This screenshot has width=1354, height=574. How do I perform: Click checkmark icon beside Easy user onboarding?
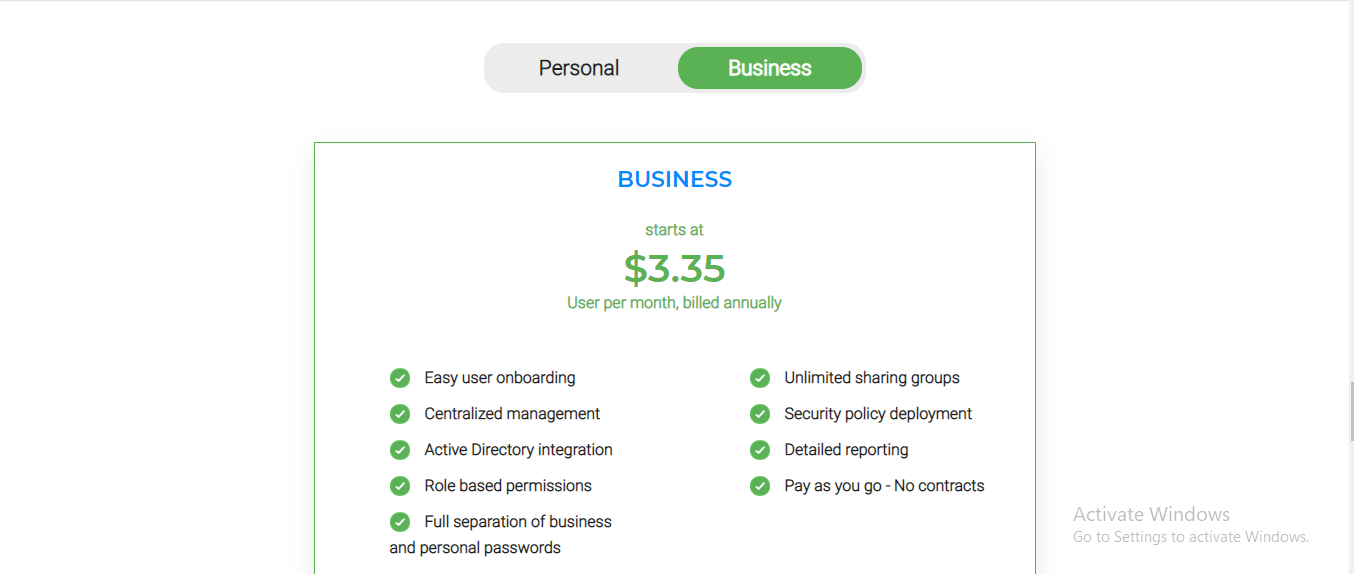point(400,378)
